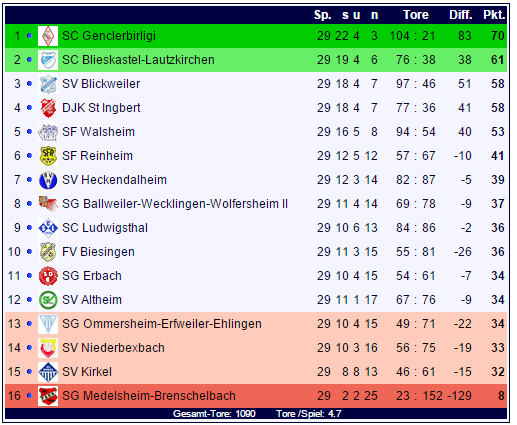Image resolution: width=517 pixels, height=425 pixels.
Task: Click the SG Erbach red emblem
Action: [x=48, y=276]
